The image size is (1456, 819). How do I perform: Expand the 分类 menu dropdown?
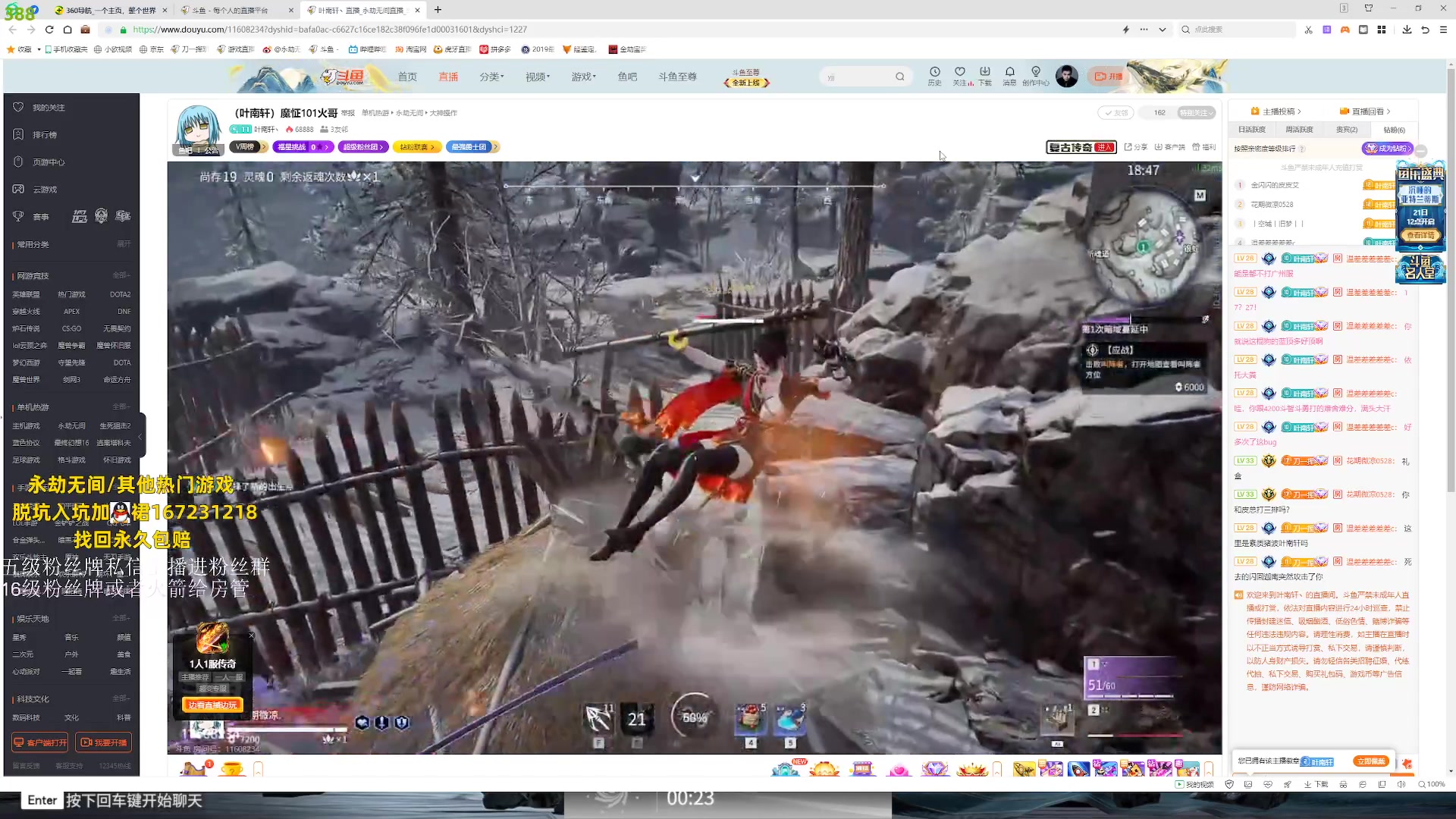point(491,77)
